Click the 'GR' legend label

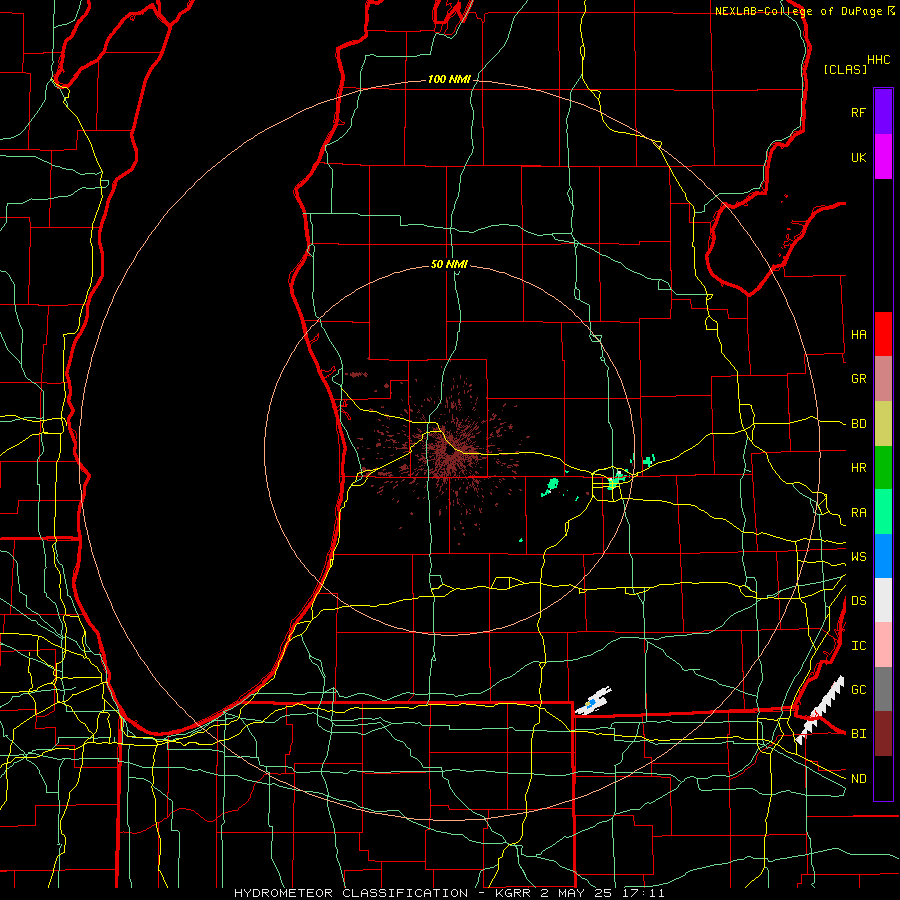858,379
